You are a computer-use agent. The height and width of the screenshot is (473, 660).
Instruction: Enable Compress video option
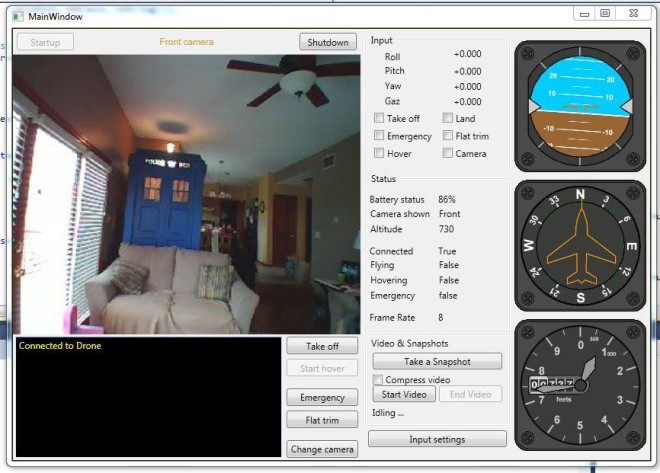coord(378,380)
